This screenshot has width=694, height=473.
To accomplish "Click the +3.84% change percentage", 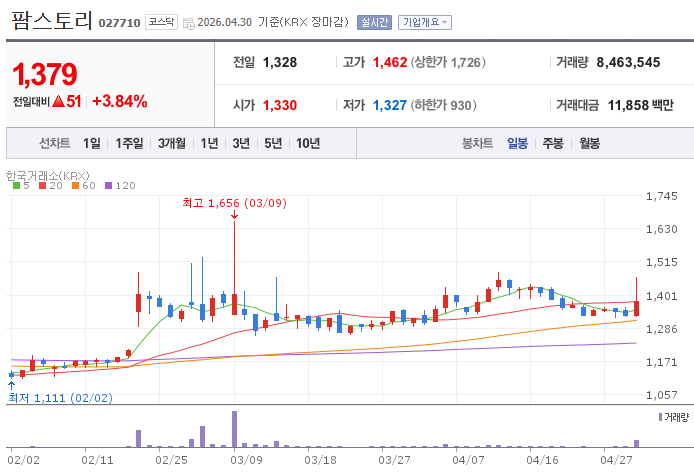I will (120, 101).
